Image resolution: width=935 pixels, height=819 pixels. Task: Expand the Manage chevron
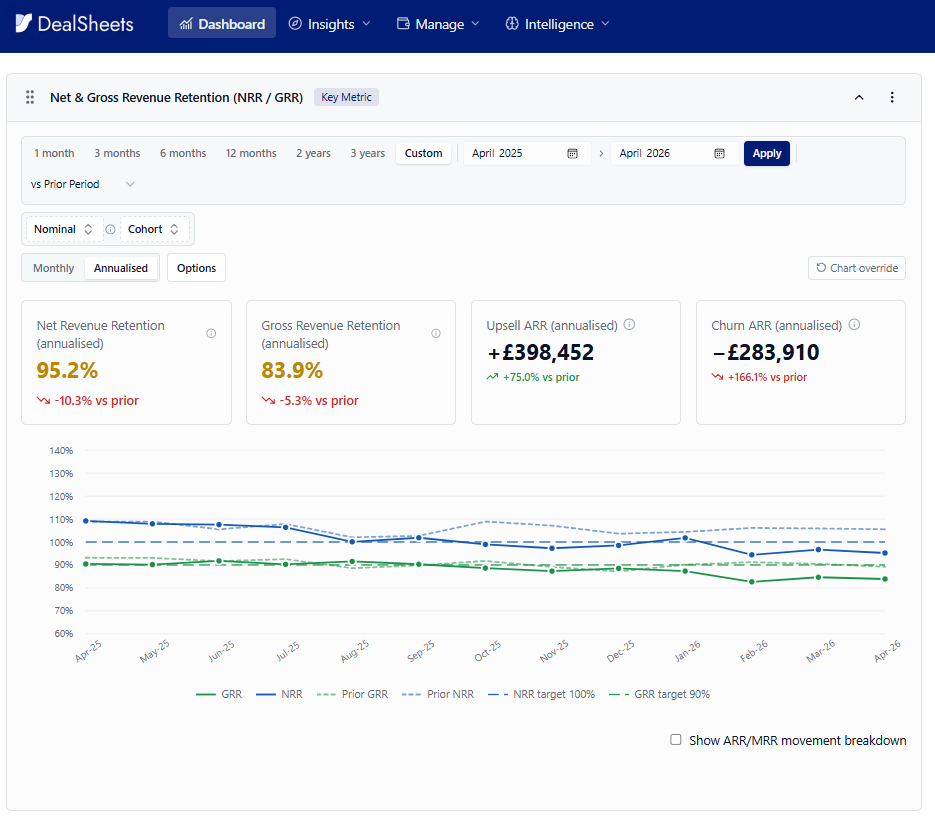click(475, 24)
